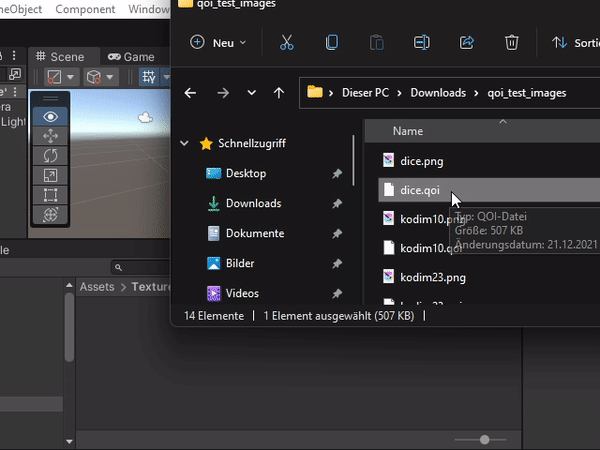
Task: Open the recent locations dropdown chevron
Action: pyautogui.click(x=251, y=93)
